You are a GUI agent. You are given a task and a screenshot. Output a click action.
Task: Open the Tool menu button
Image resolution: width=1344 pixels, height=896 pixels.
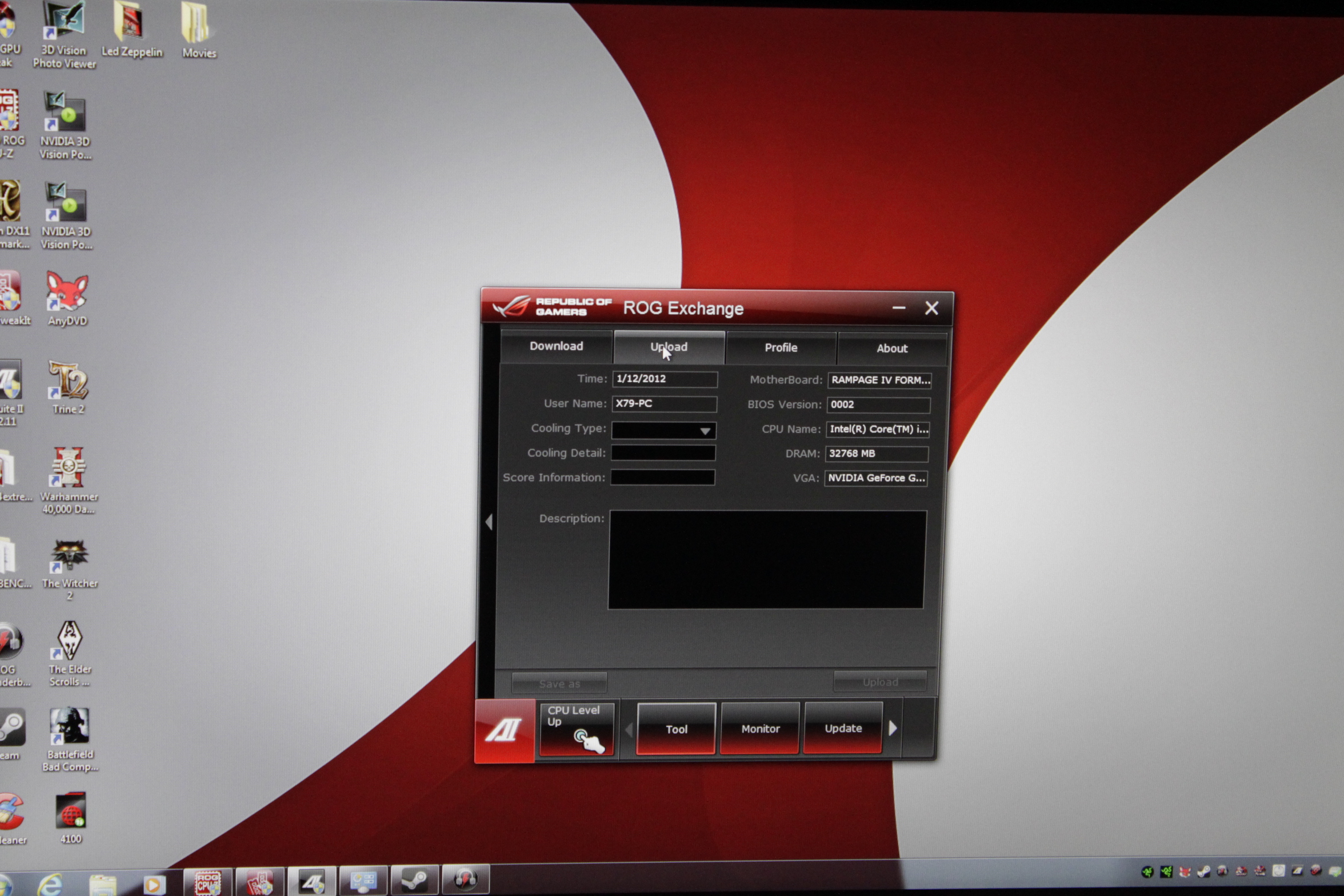pyautogui.click(x=676, y=729)
